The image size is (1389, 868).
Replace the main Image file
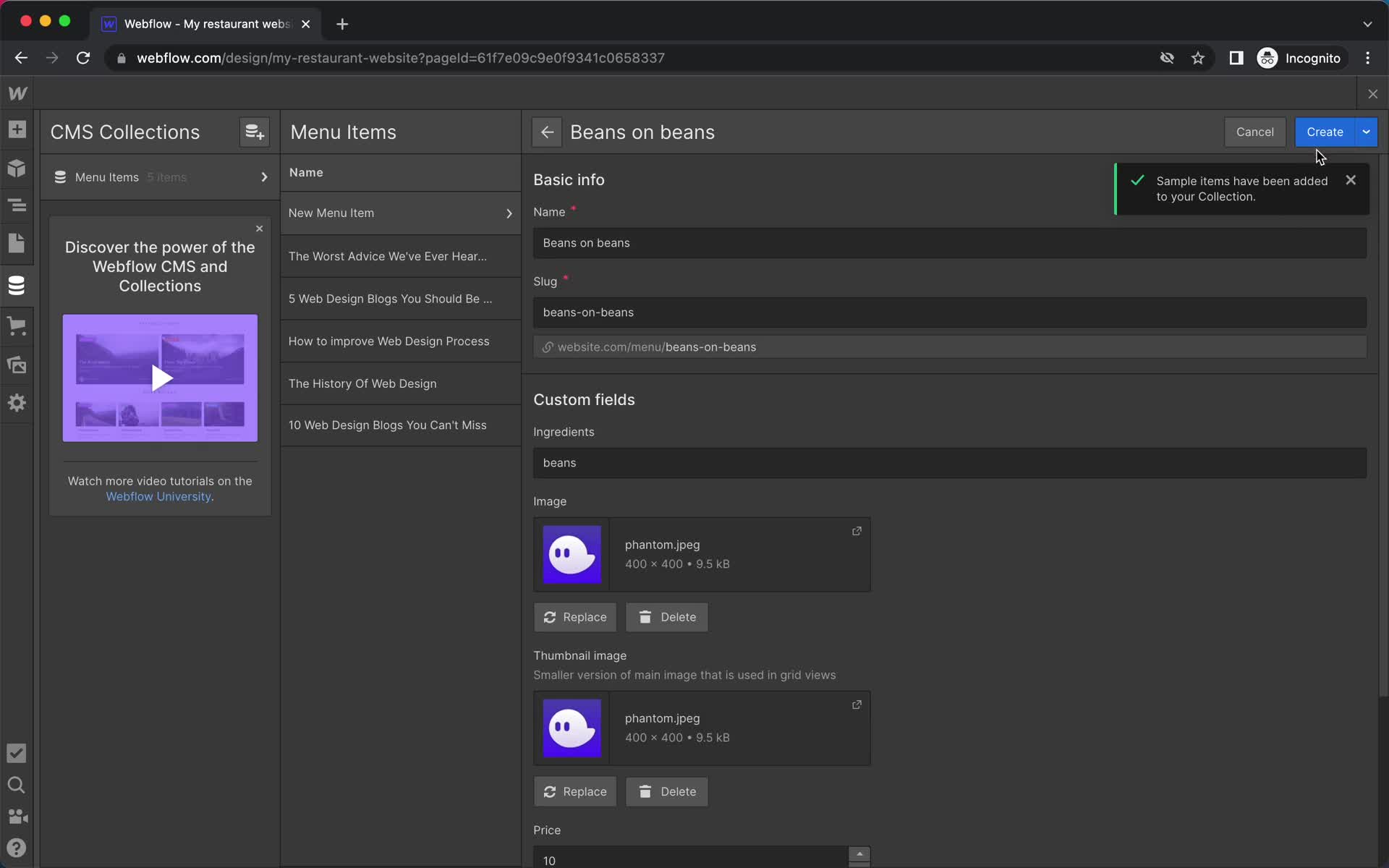pos(575,617)
